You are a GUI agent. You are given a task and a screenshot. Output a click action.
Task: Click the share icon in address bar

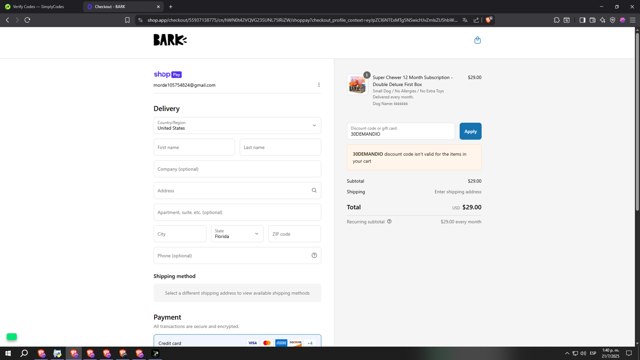click(x=476, y=20)
